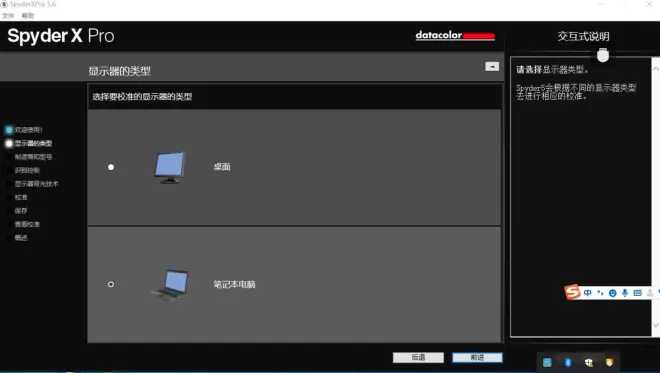
Task: Click the 后退 back button
Action: click(418, 357)
